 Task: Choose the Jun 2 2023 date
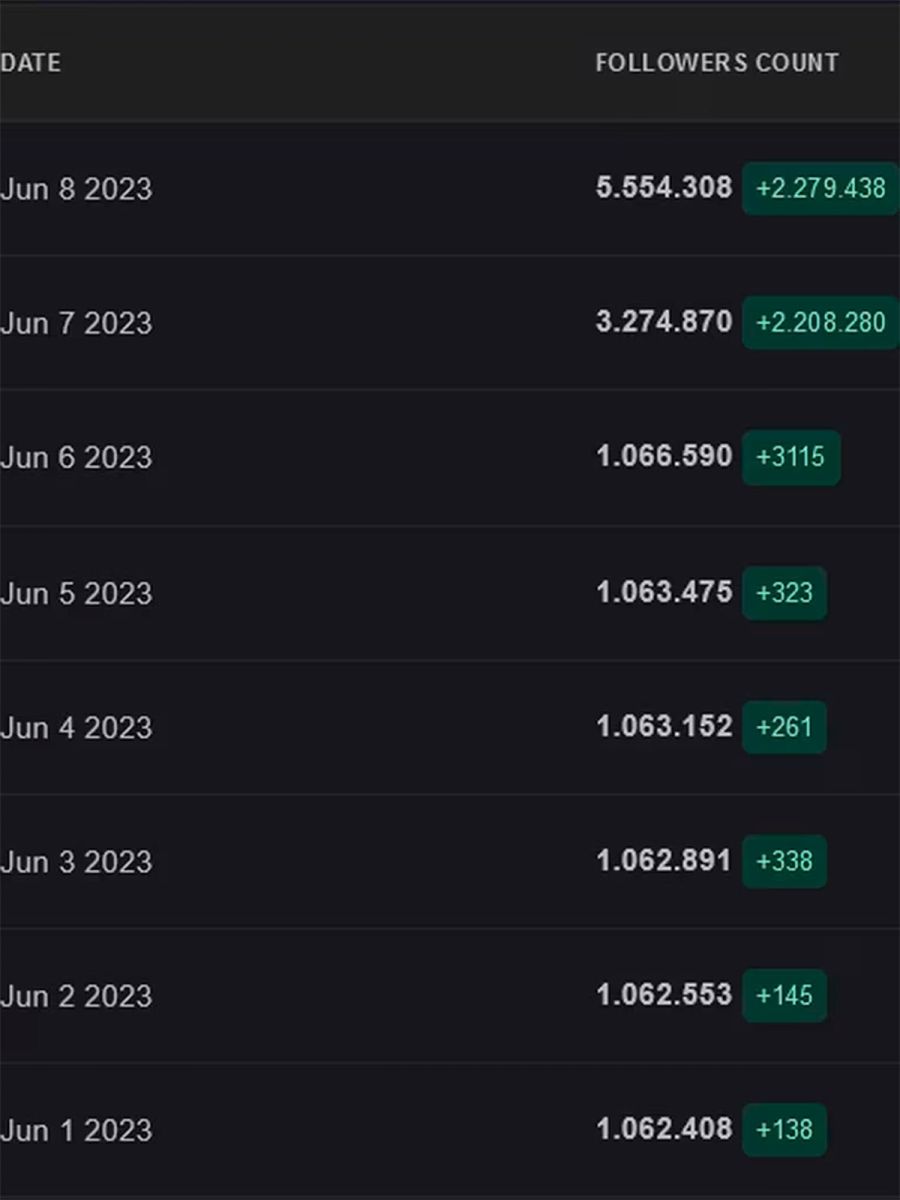77,996
